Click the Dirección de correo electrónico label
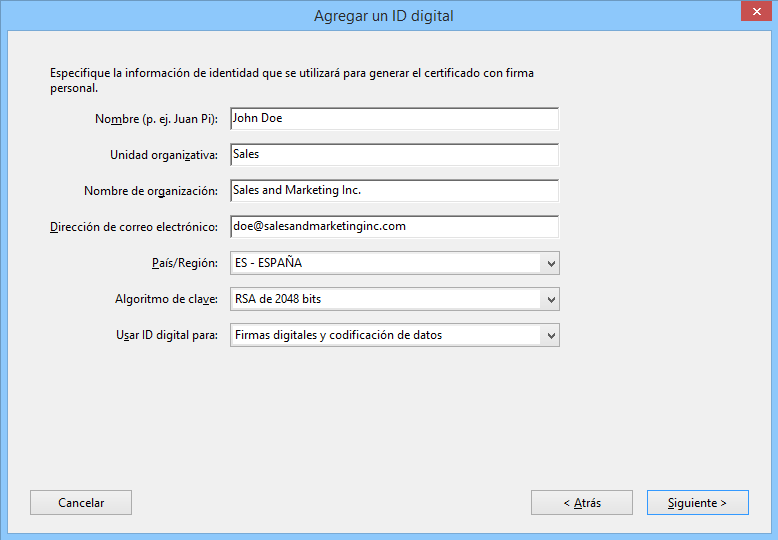 [x=133, y=227]
